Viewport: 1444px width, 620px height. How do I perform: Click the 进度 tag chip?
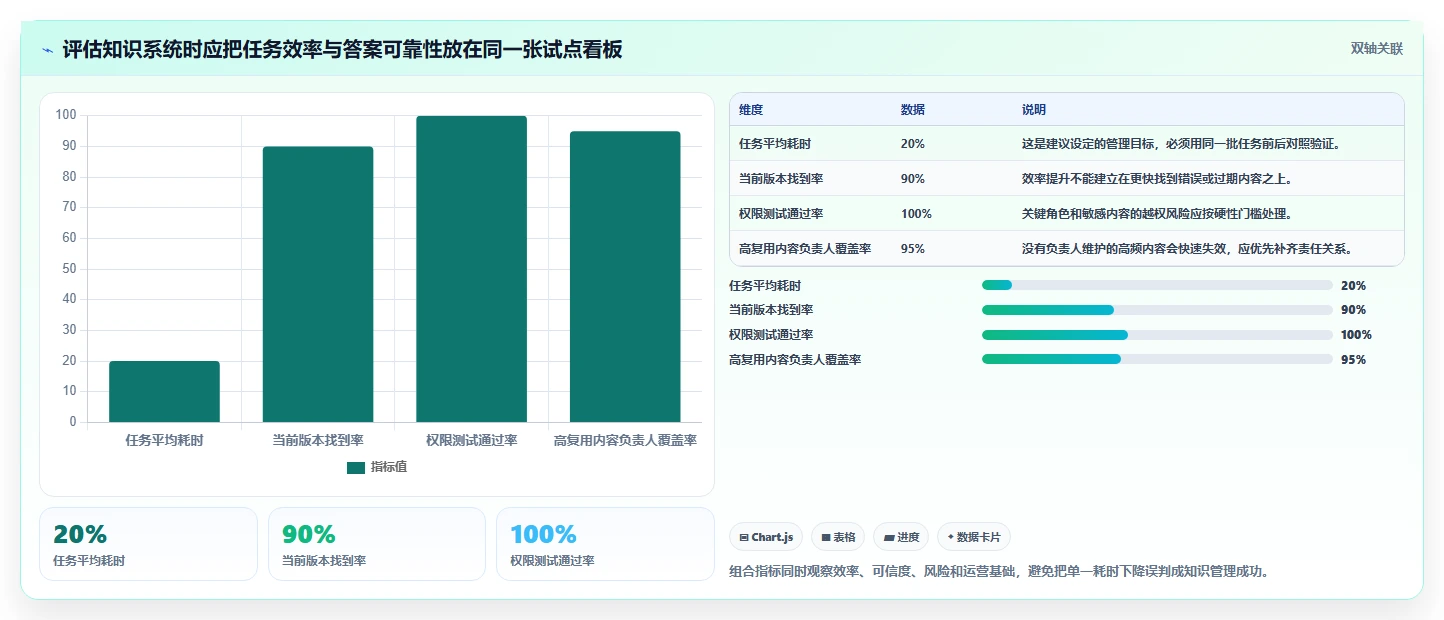click(x=901, y=537)
